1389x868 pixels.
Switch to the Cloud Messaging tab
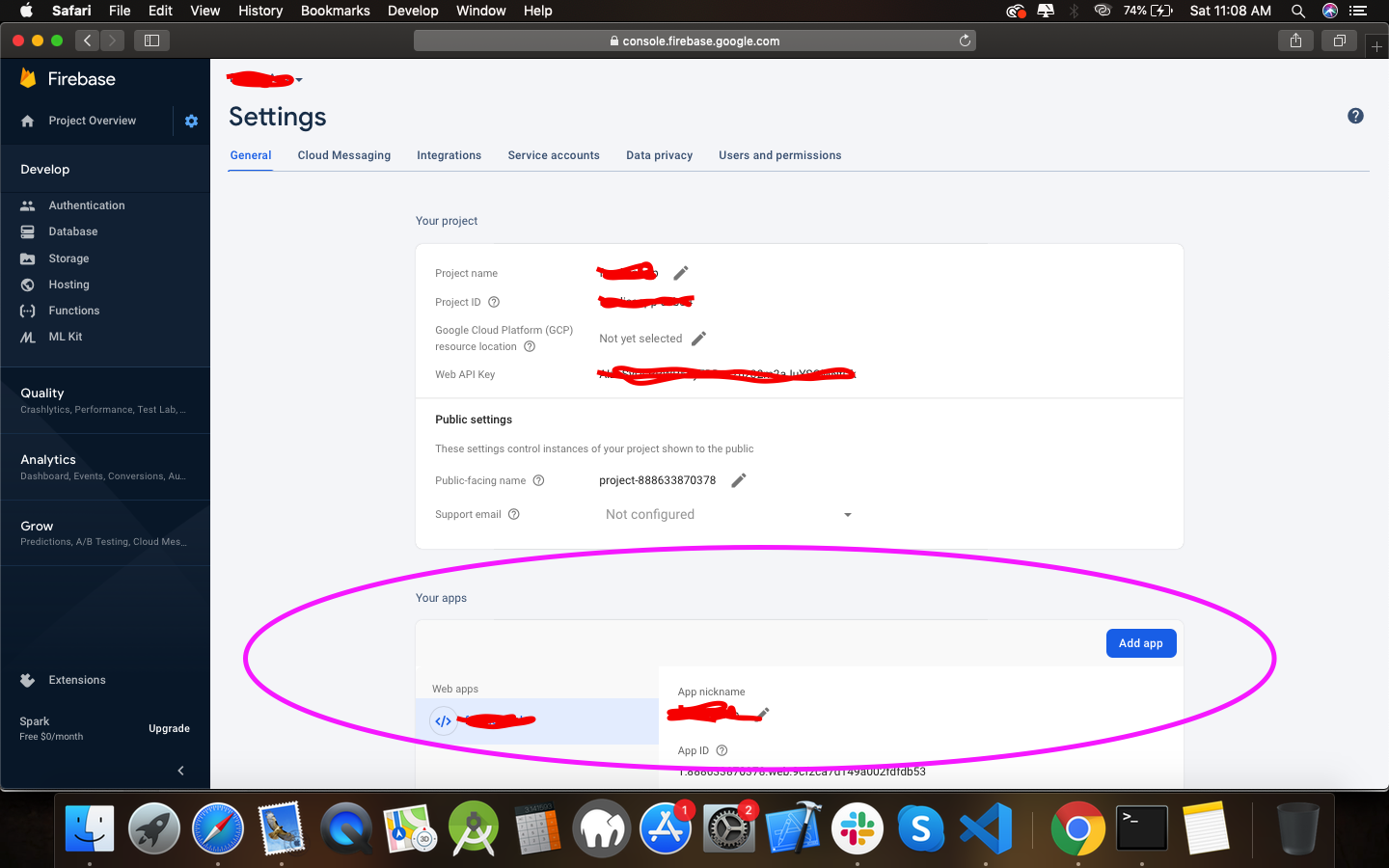pos(344,155)
